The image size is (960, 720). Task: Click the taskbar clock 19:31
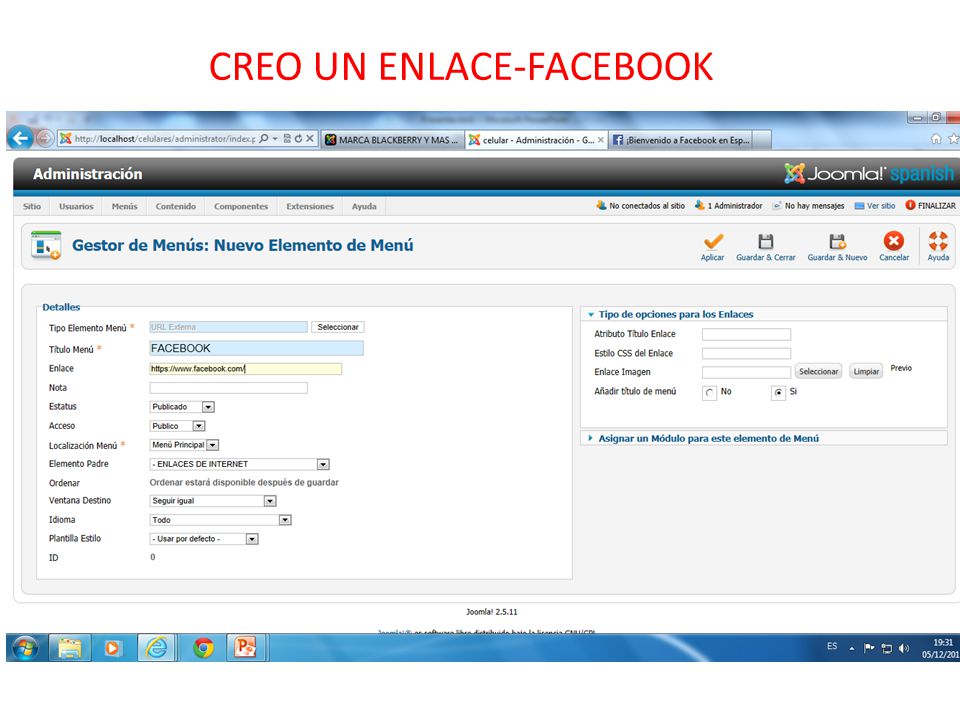pos(943,643)
